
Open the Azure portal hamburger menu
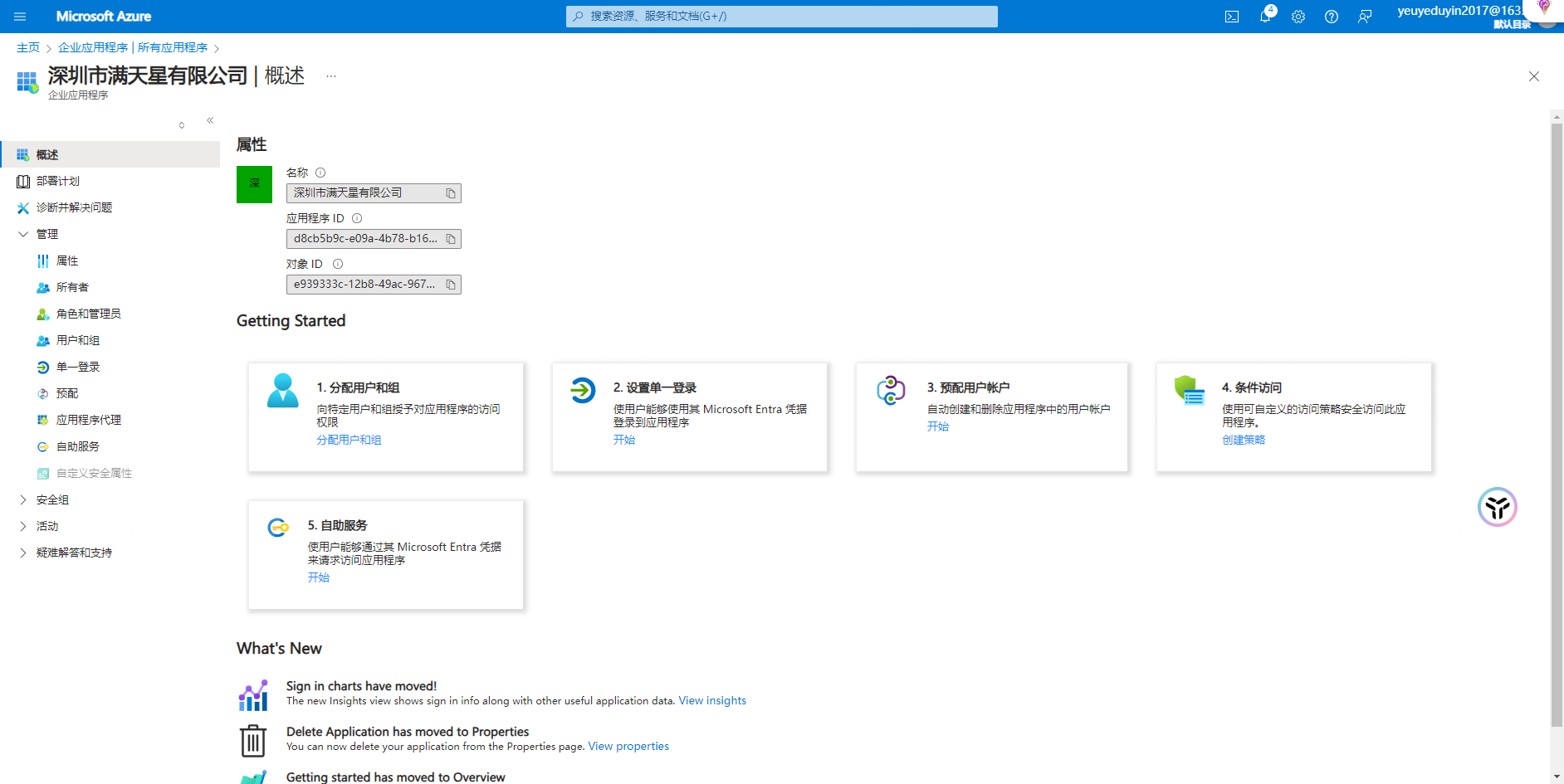(x=20, y=17)
